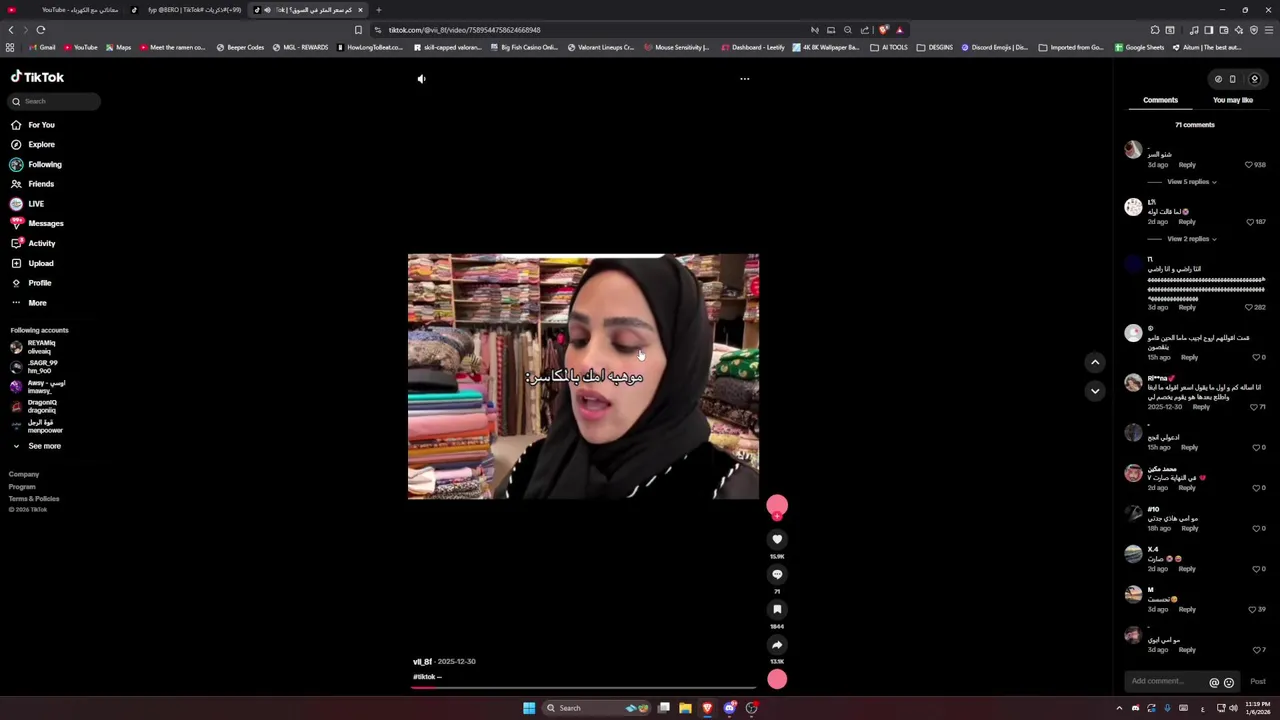Open File Explorer from the taskbar

(685, 708)
